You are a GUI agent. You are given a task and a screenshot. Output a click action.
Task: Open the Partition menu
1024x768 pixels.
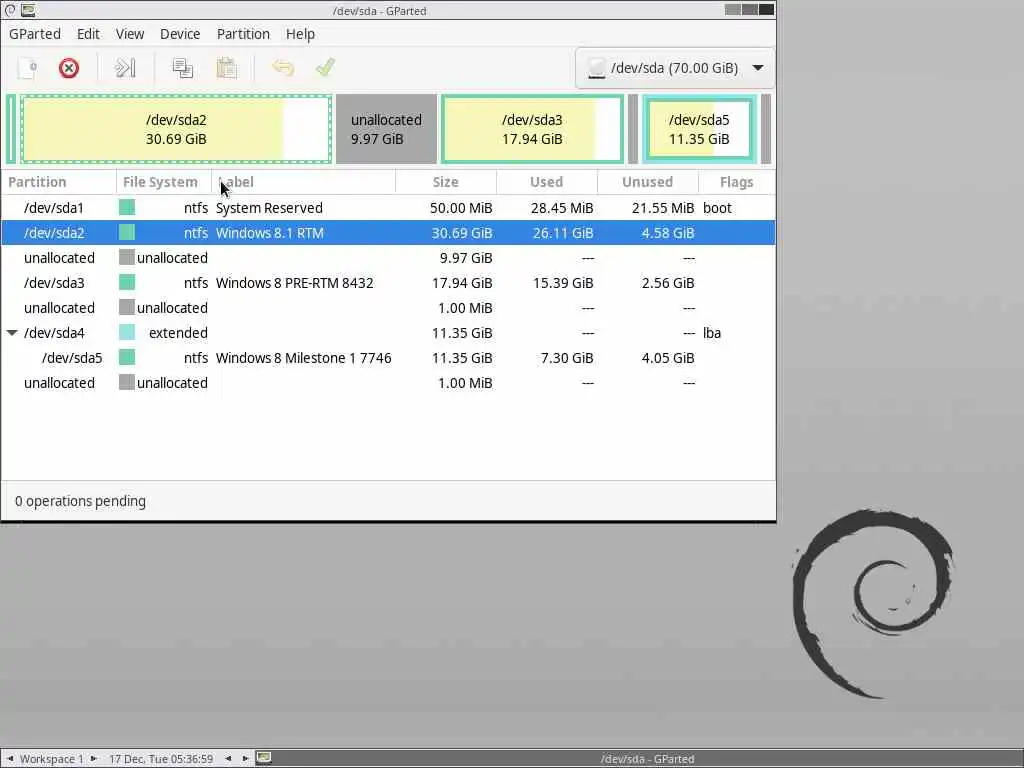[243, 34]
